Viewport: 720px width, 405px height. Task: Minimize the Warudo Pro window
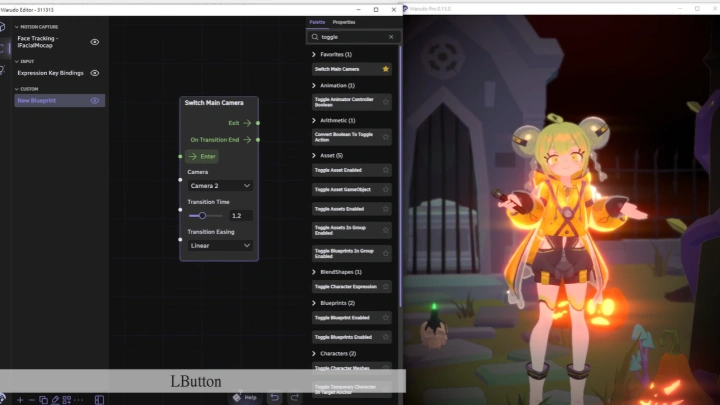tap(680, 9)
